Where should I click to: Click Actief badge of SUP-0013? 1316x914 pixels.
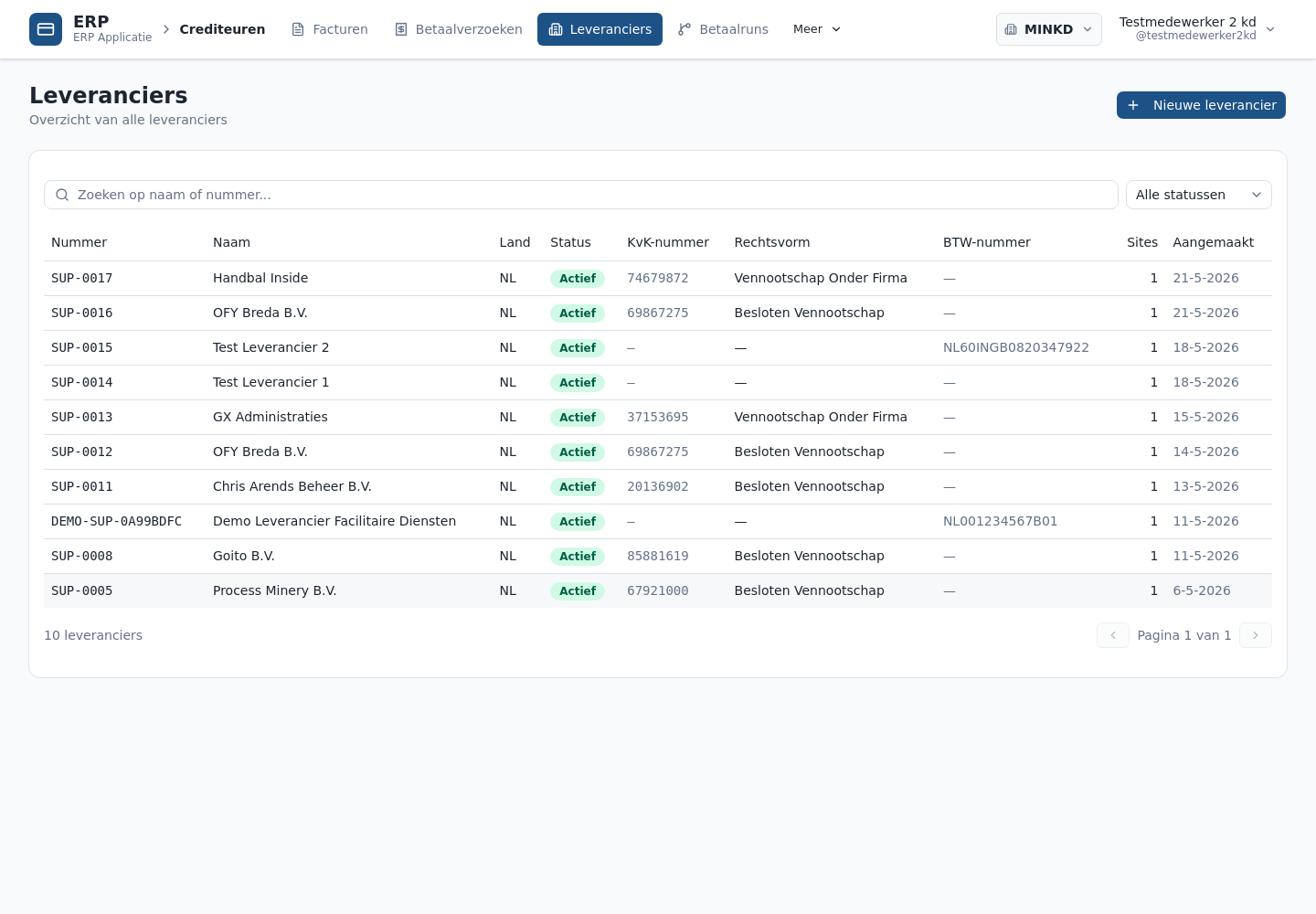578,418
